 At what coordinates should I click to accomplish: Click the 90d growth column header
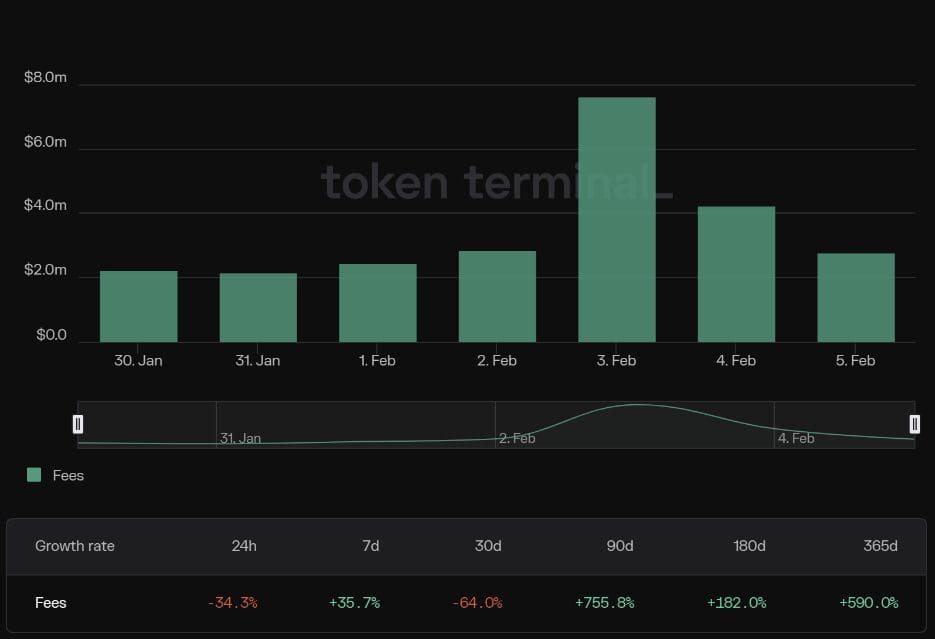pos(620,546)
